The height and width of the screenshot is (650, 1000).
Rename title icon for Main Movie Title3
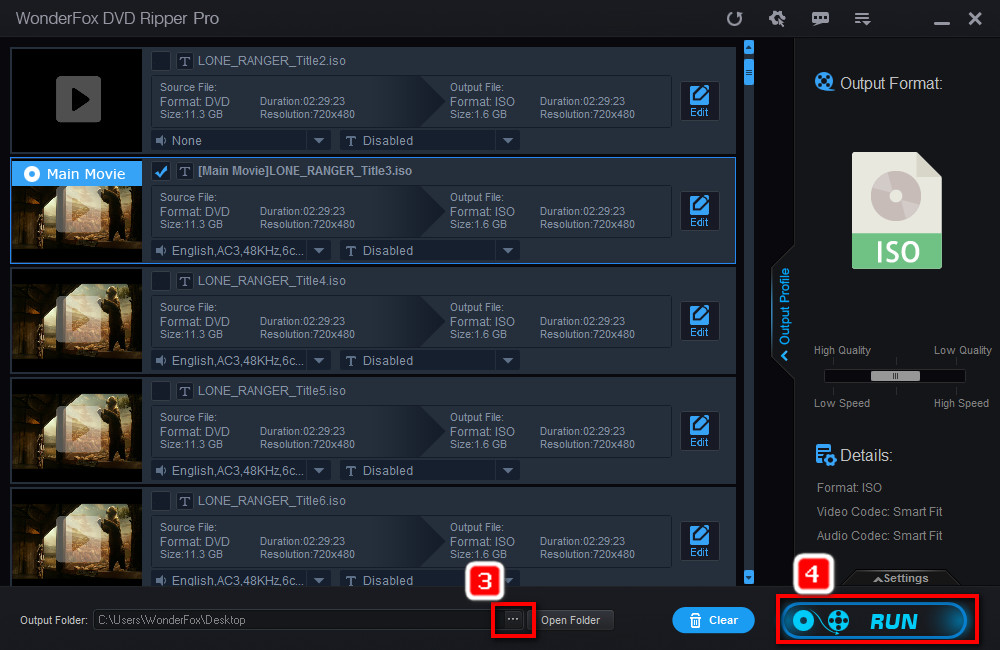[184, 171]
